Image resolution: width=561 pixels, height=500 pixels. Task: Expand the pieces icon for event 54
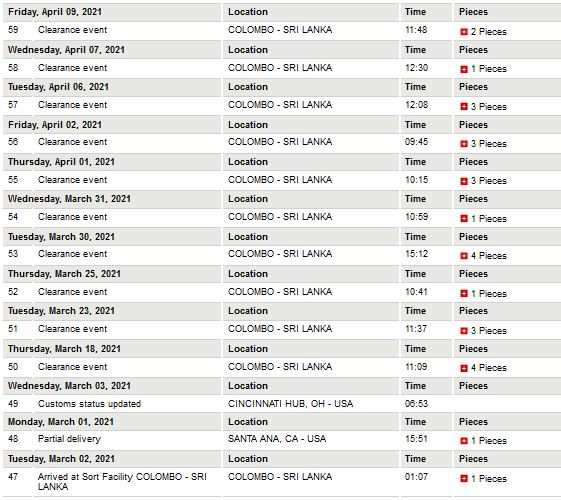(464, 219)
